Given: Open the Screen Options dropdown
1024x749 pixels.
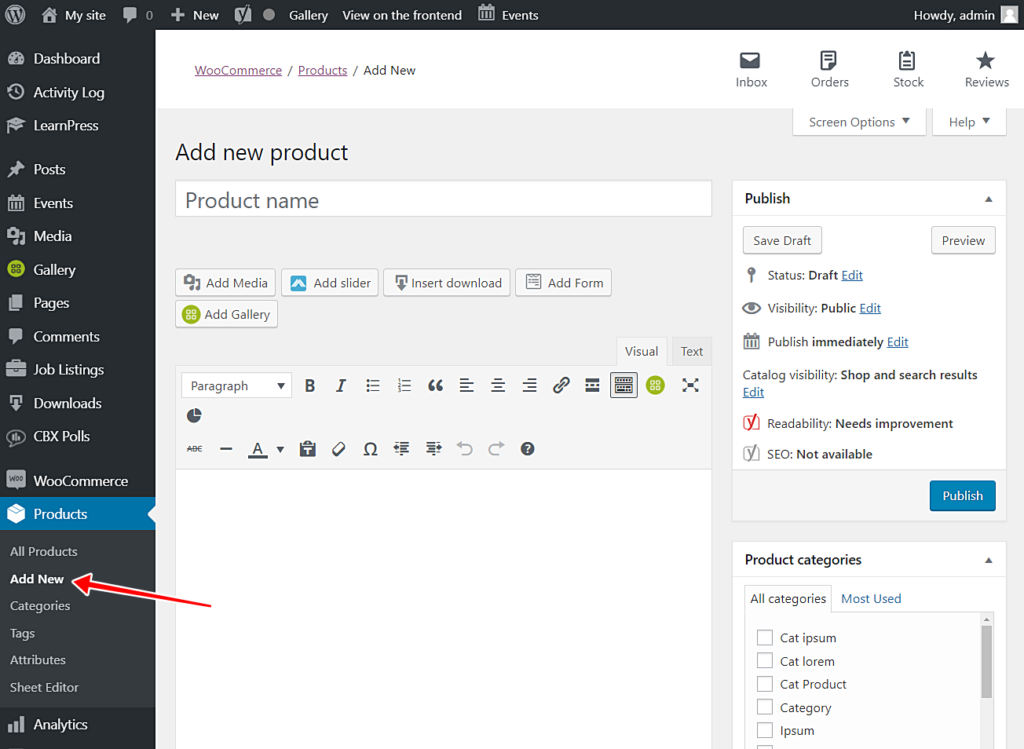Looking at the screenshot, I should 859,121.
